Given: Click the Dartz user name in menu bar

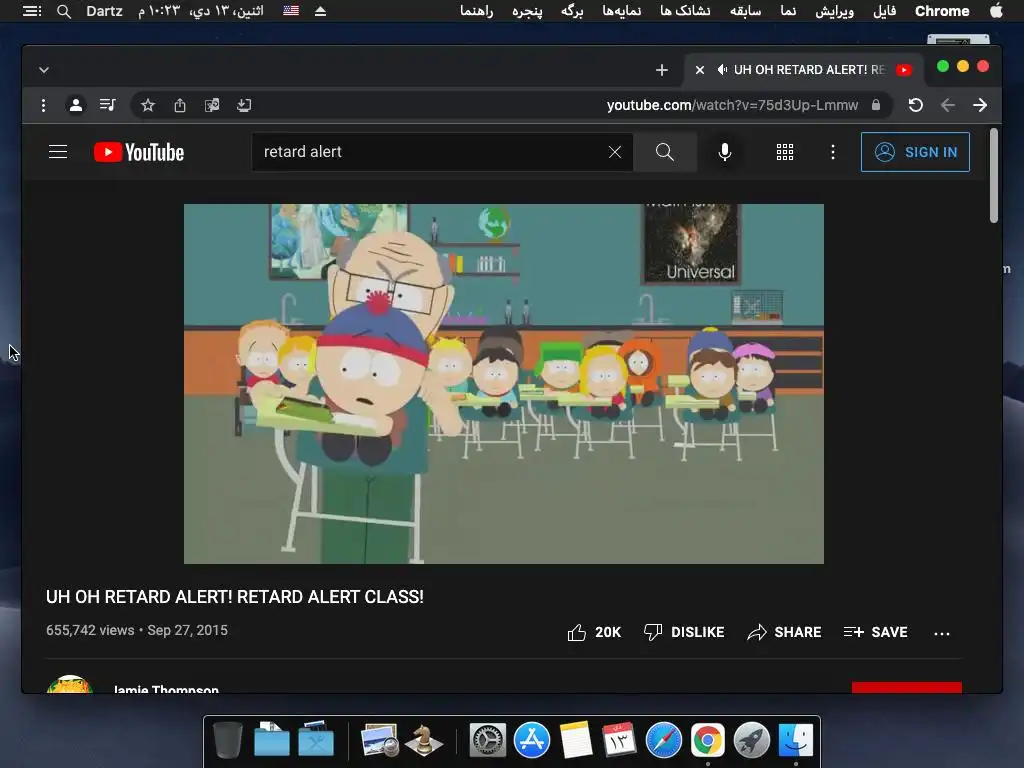Looking at the screenshot, I should click(104, 11).
